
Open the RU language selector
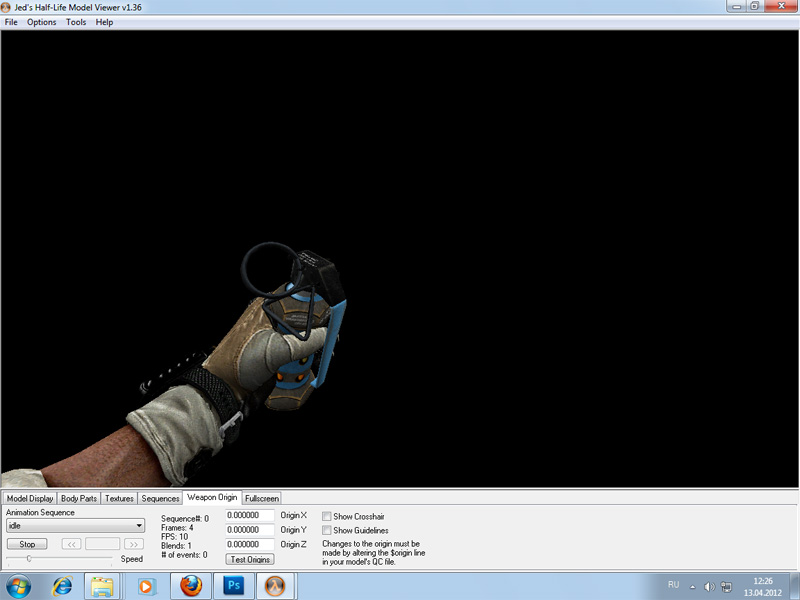click(673, 585)
